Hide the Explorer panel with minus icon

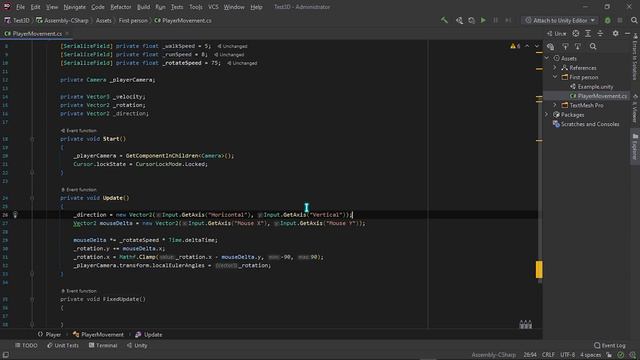pos(627,33)
